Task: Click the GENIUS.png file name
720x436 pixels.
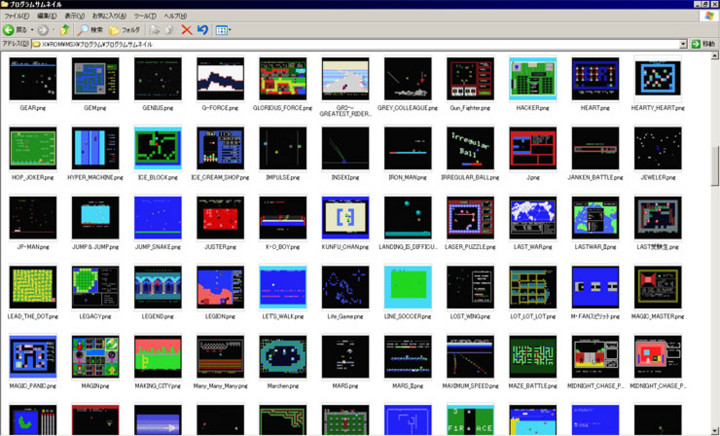Action: point(158,108)
